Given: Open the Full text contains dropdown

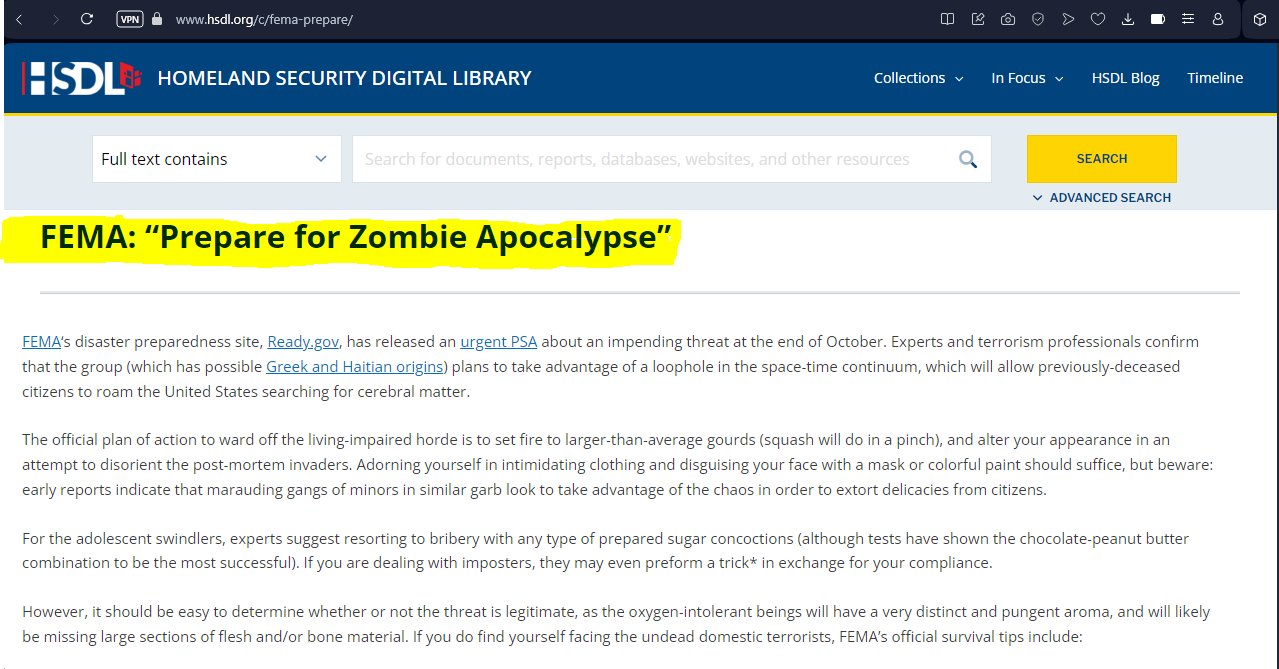Looking at the screenshot, I should (x=216, y=159).
